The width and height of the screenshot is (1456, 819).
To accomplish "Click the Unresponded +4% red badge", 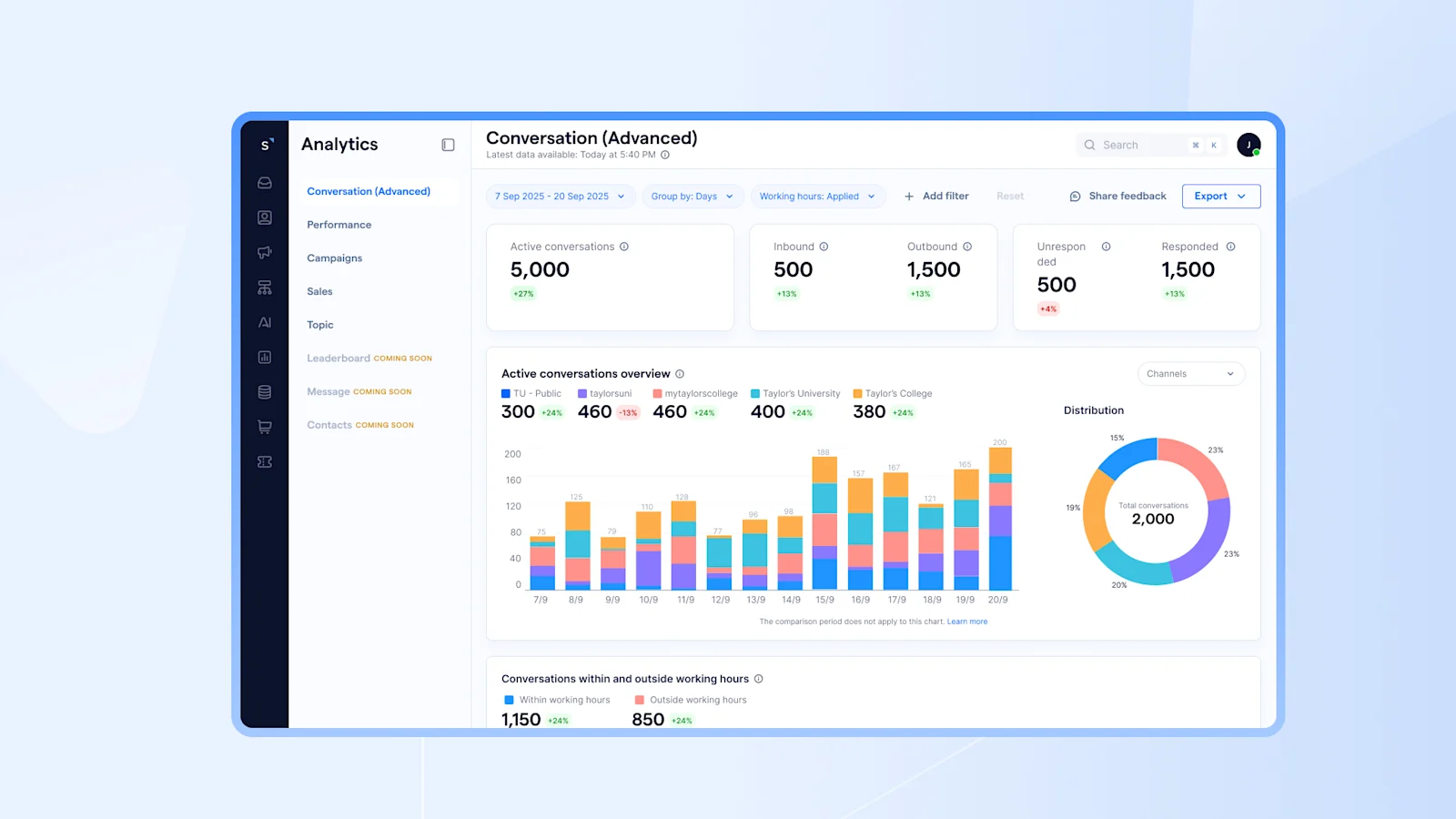I will (x=1048, y=309).
